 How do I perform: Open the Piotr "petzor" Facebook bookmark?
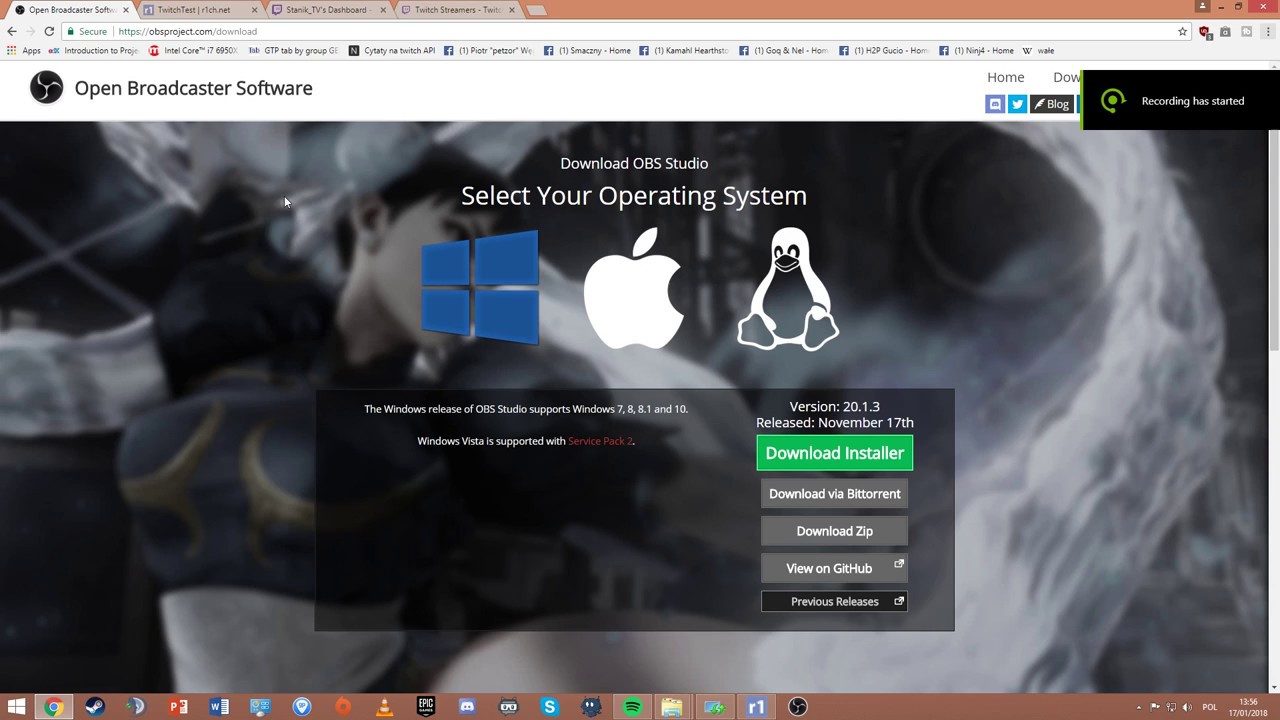coord(489,51)
